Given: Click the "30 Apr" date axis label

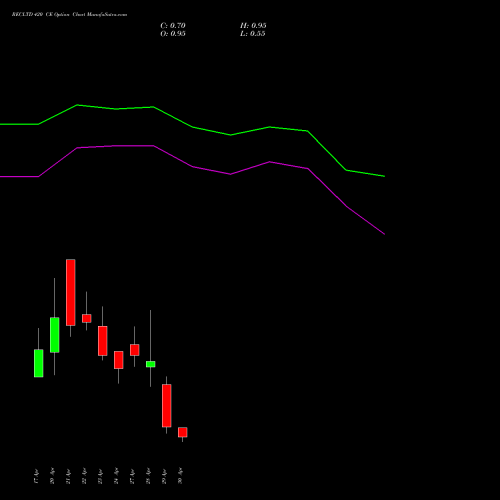Looking at the screenshot, I should (x=180, y=476).
